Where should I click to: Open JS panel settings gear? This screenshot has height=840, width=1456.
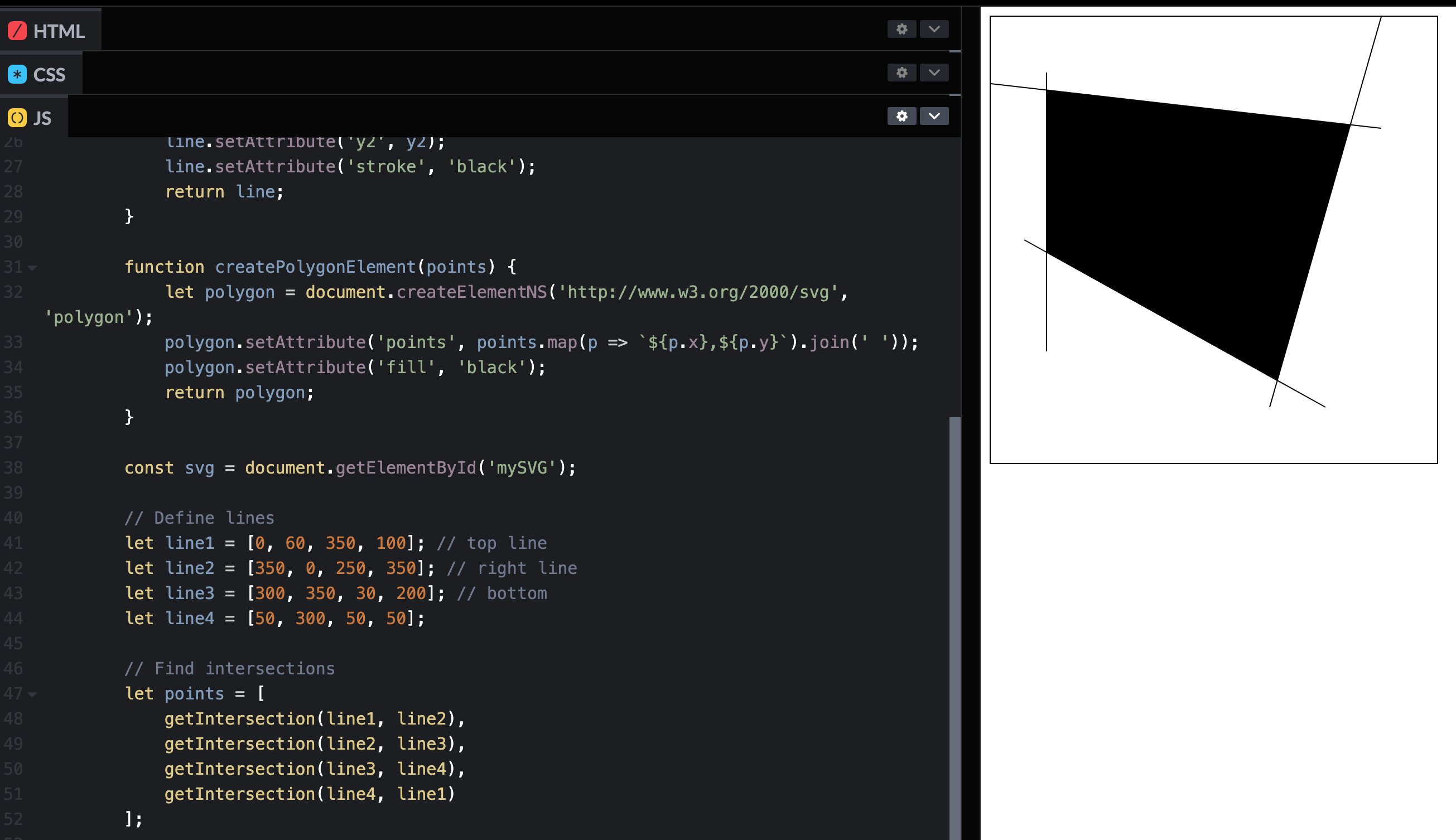point(901,116)
